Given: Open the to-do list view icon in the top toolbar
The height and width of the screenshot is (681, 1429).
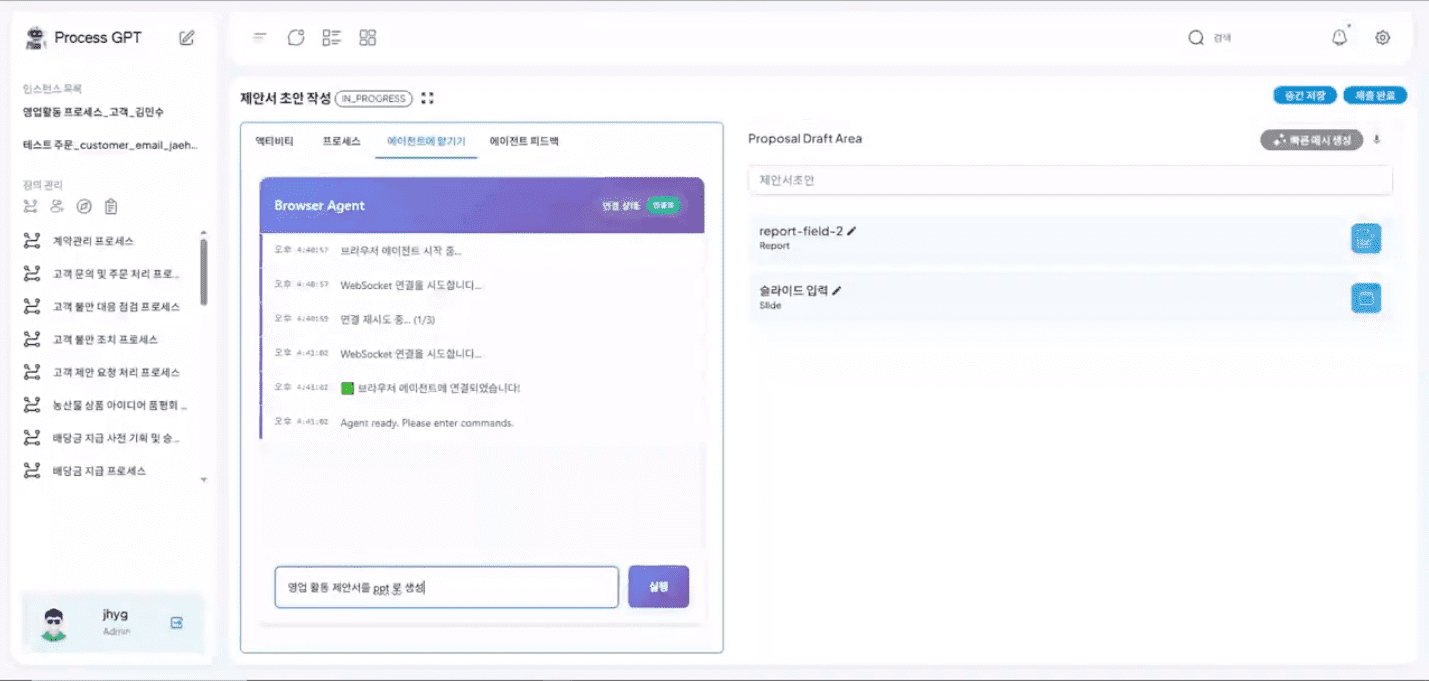Looking at the screenshot, I should (332, 38).
